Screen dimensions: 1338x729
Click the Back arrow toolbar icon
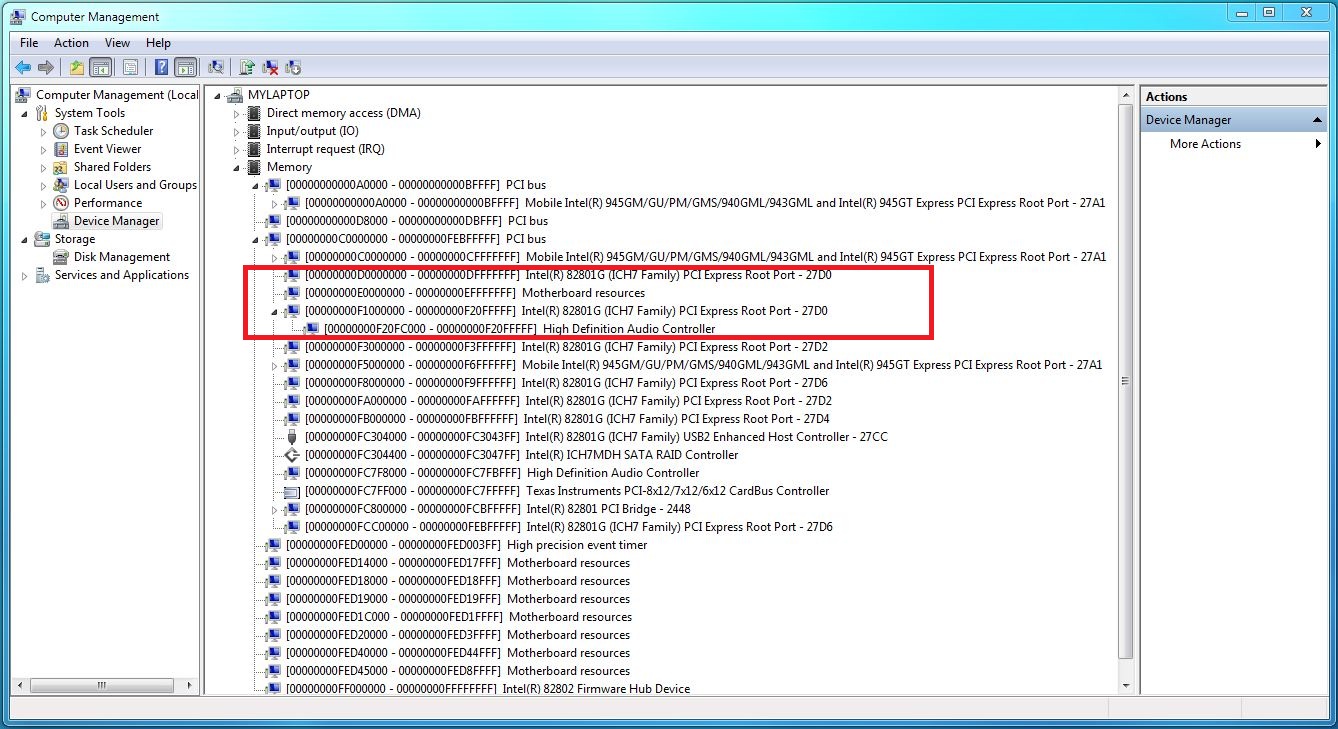(x=22, y=68)
